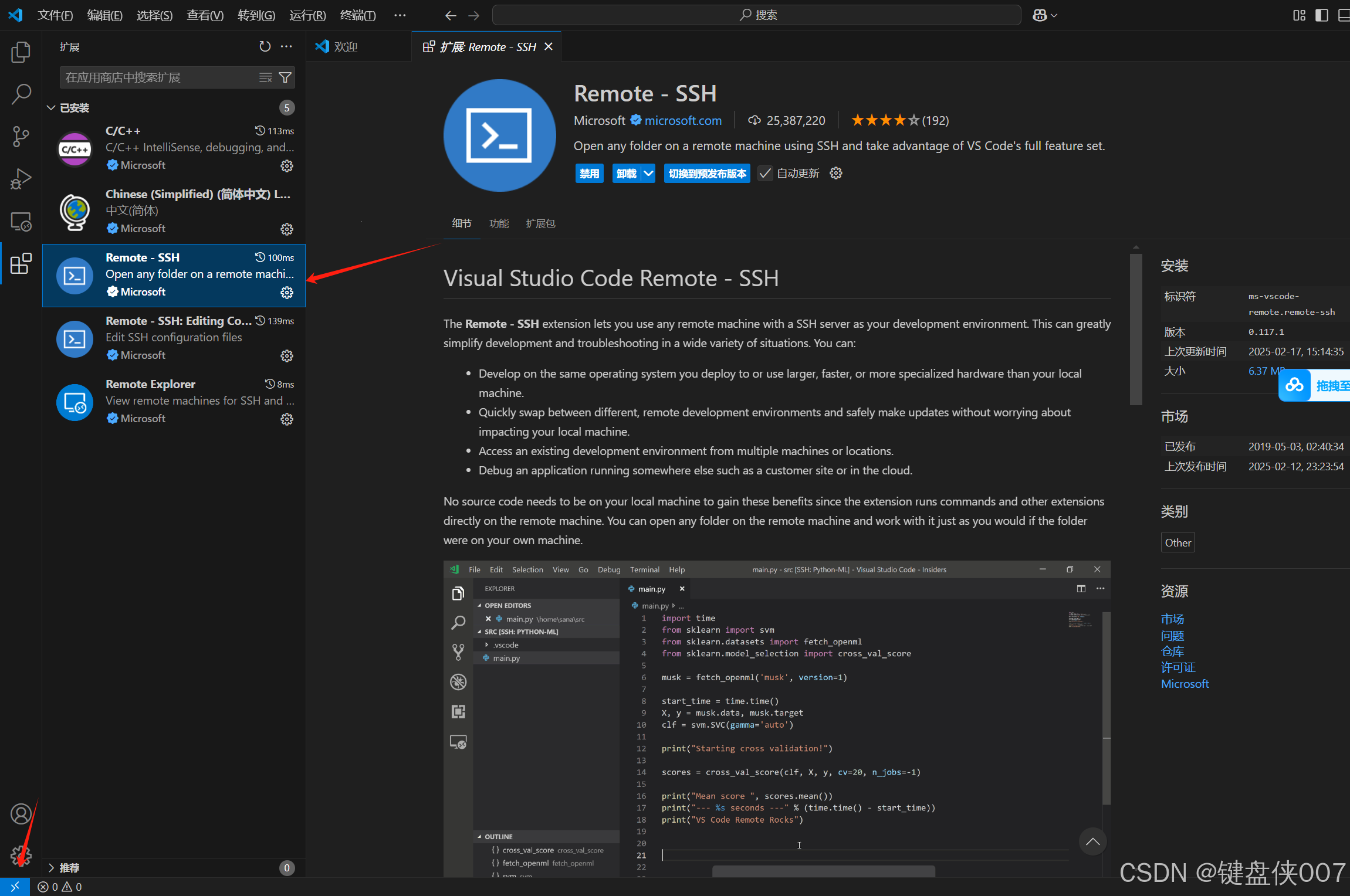The image size is (1350, 896).
Task: Open the microsoft.com publisher link
Action: (x=683, y=121)
